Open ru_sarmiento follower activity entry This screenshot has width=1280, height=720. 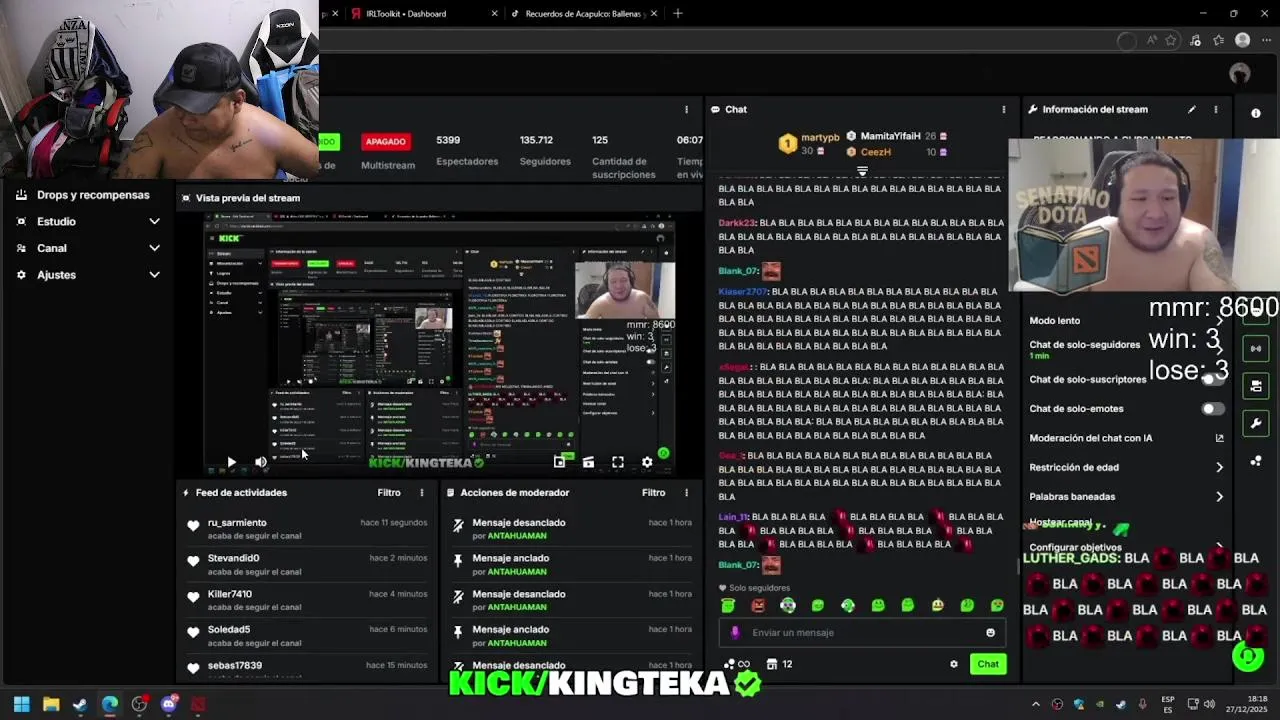coord(309,528)
